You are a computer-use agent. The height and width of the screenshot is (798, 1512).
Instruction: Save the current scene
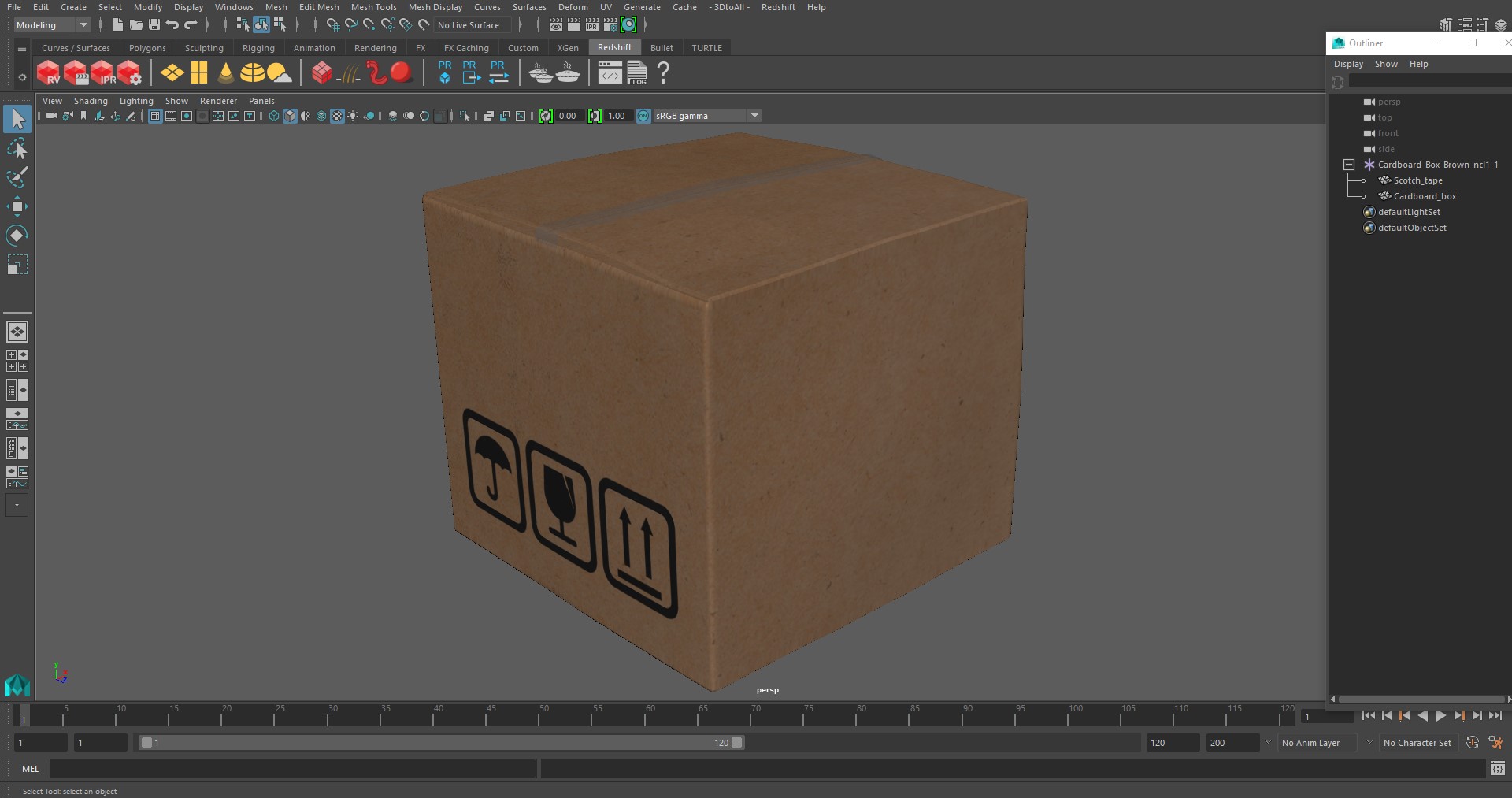[154, 25]
